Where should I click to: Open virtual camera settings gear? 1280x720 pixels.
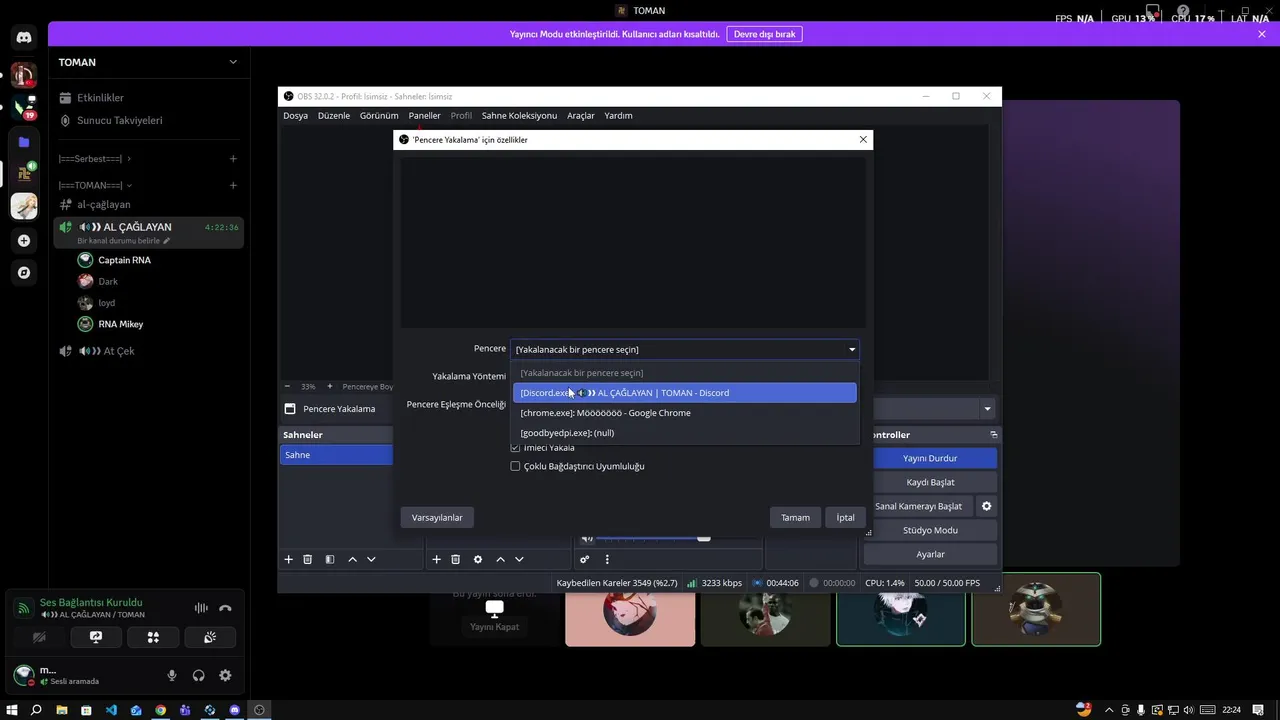986,506
